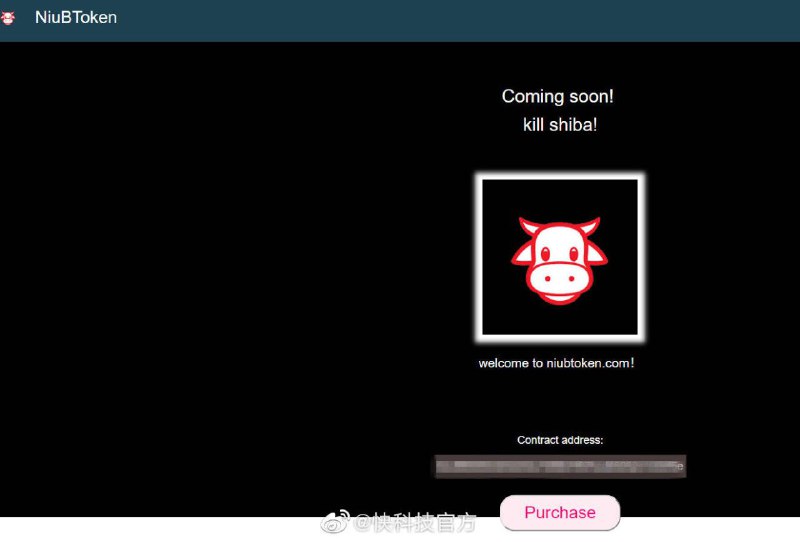Click the empty black area left of page

(200, 280)
